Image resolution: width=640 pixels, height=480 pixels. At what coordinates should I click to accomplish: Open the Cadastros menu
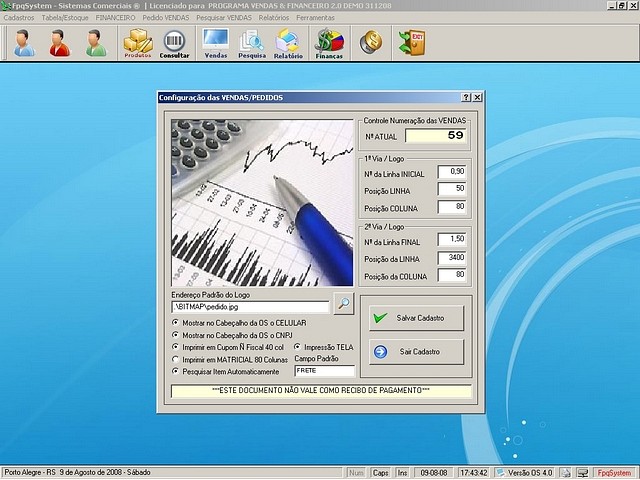[x=19, y=18]
